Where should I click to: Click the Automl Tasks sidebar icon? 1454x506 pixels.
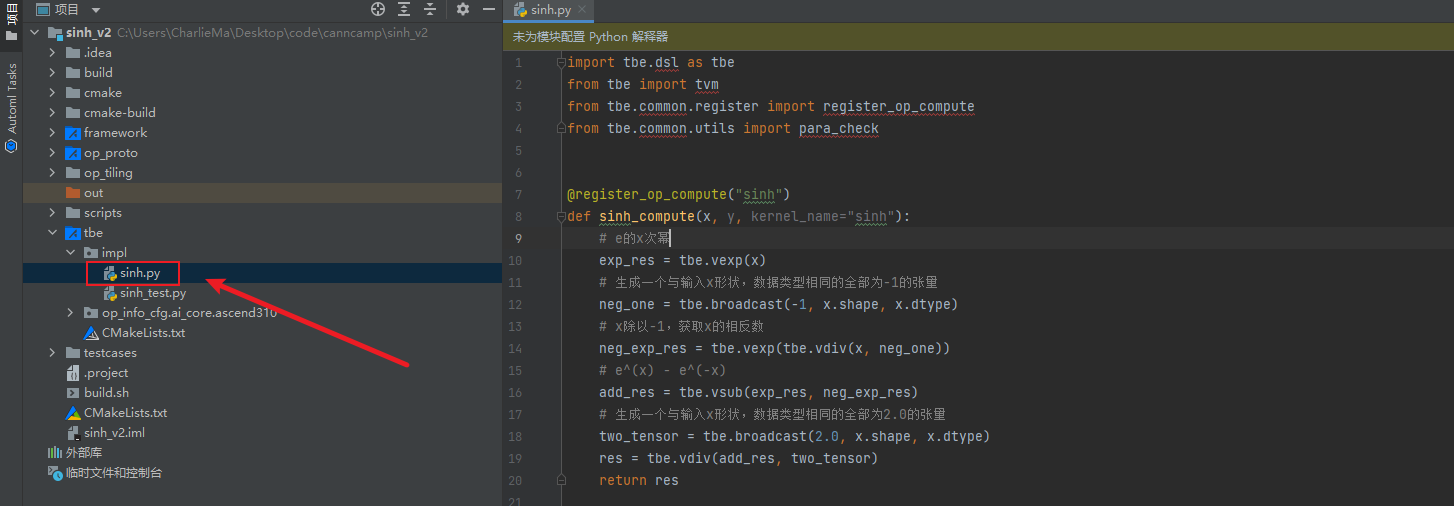pyautogui.click(x=11, y=145)
